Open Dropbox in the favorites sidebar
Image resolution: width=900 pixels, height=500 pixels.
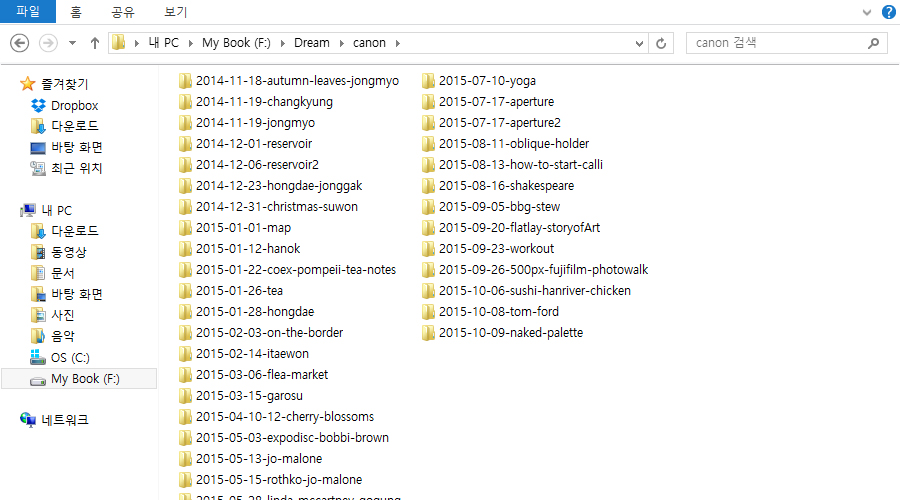click(74, 105)
